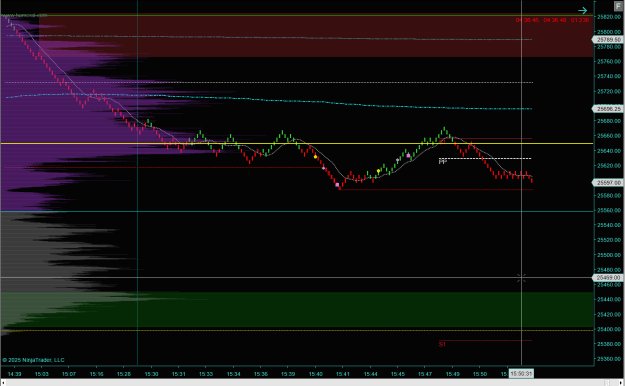Click the horizontal scrollbar track below chart
Viewport: 625px width, 386px height.
click(x=312, y=383)
